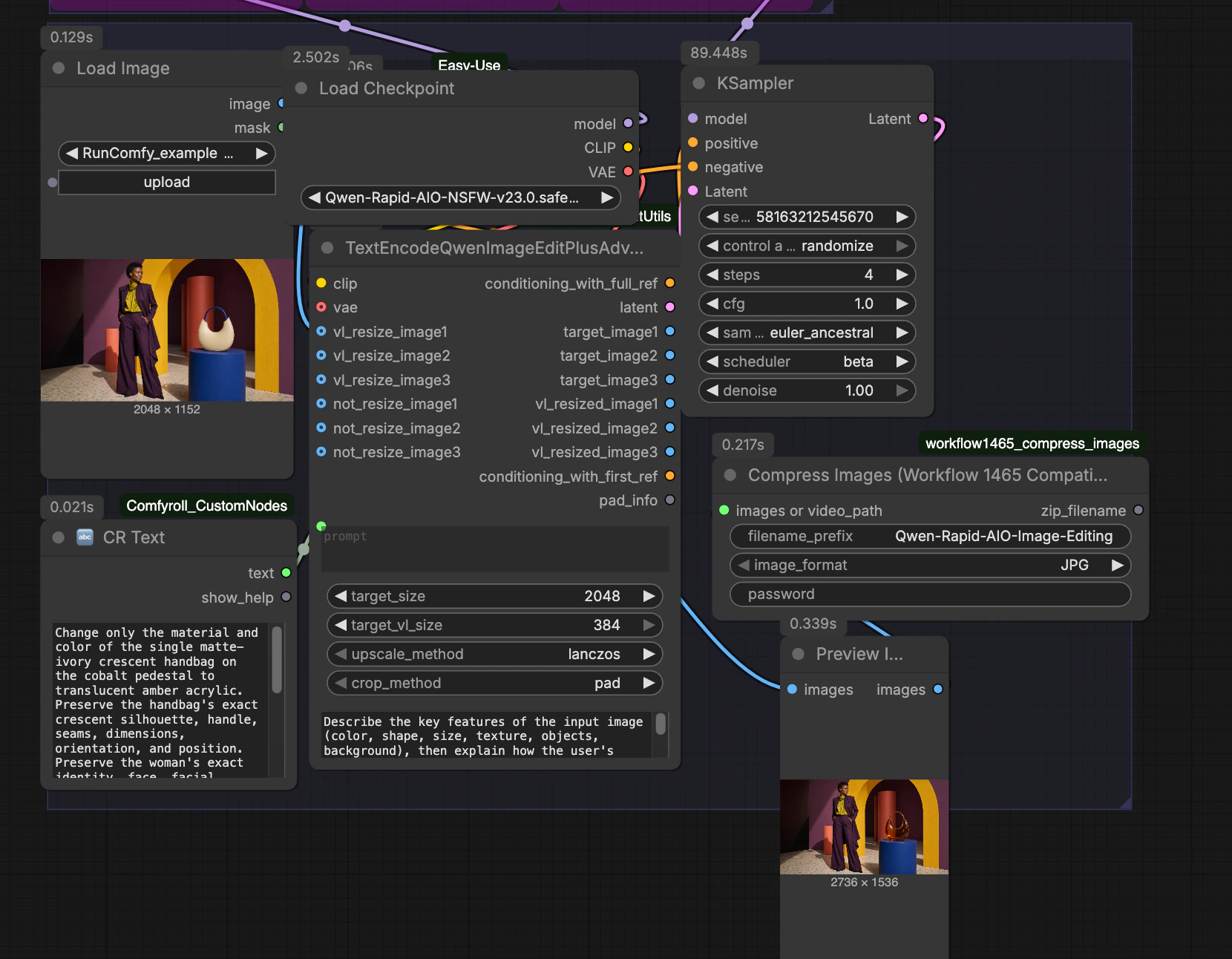Click the model output port of Load Checkpoint
This screenshot has width=1232, height=959.
(x=628, y=123)
